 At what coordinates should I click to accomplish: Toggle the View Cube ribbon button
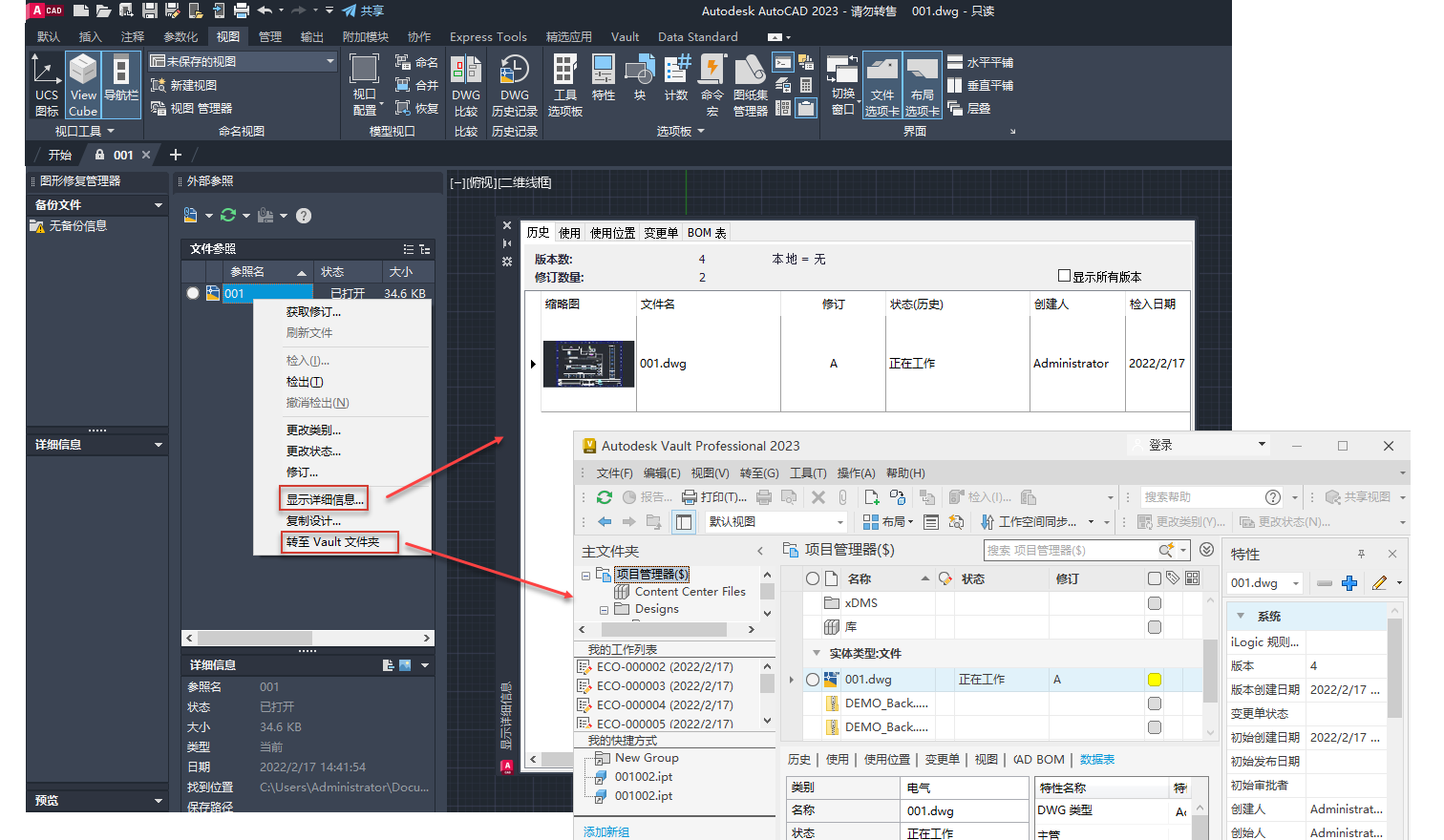click(83, 85)
